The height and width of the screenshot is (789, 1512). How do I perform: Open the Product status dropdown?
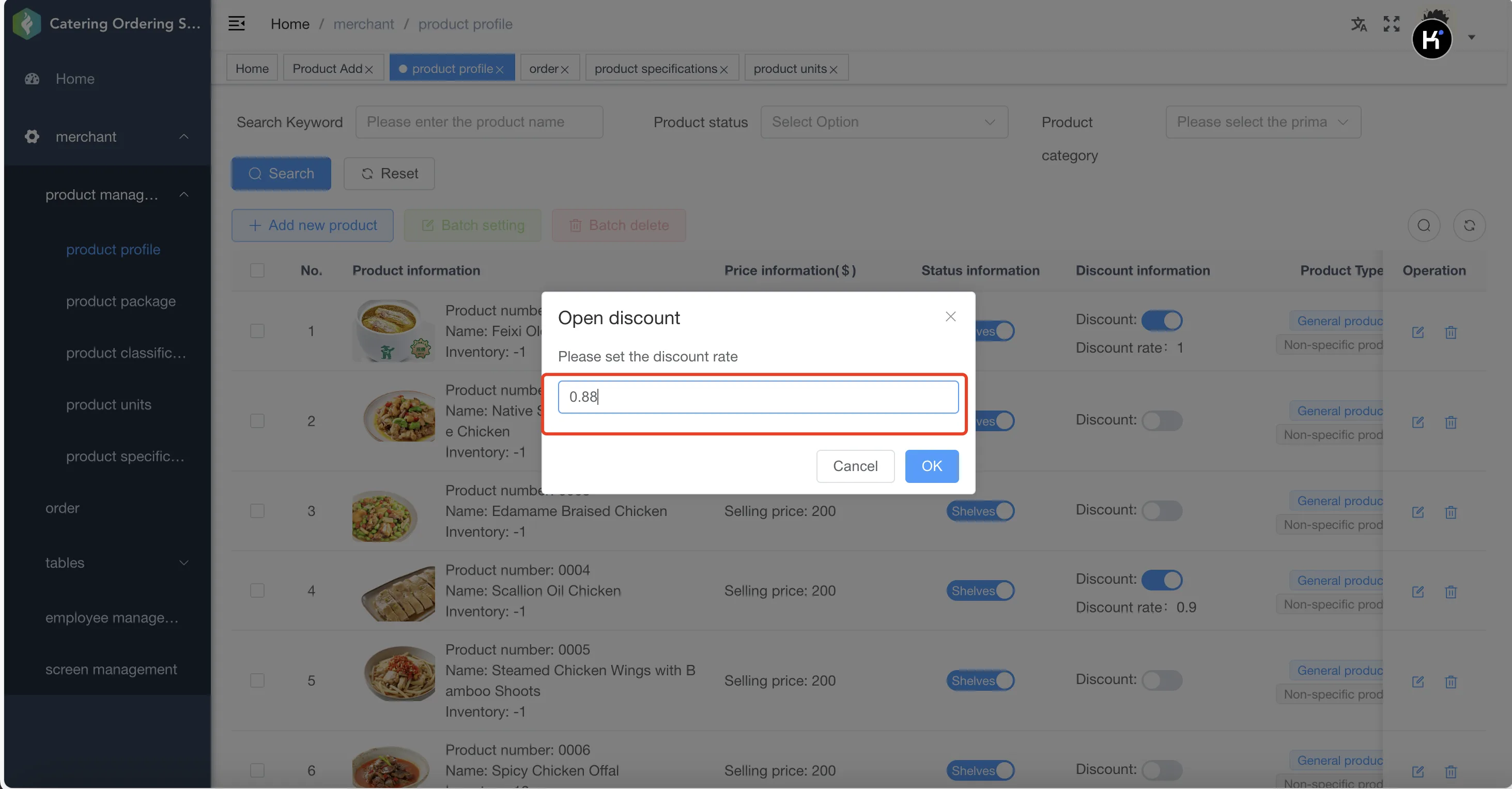pyautogui.click(x=884, y=122)
